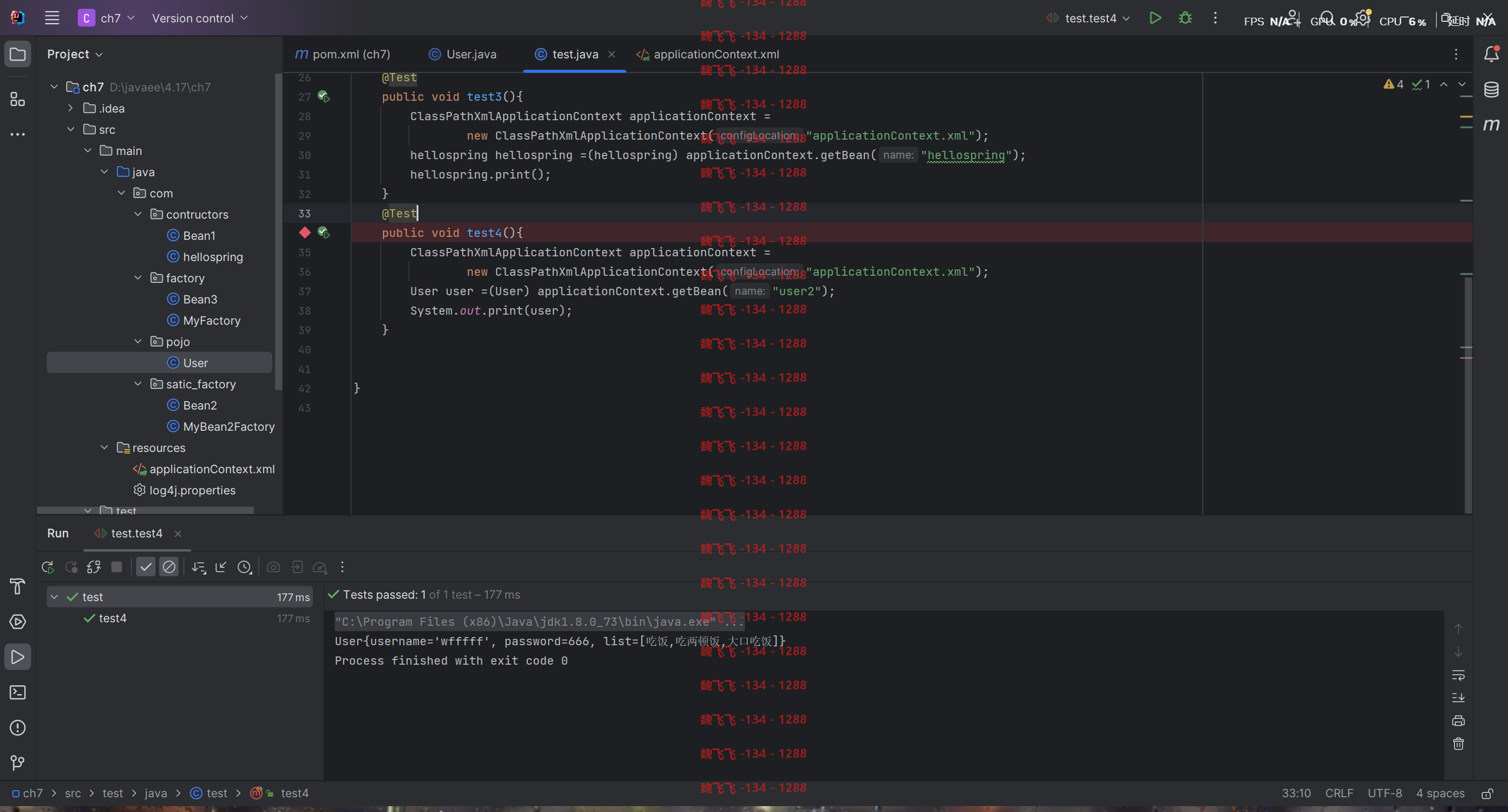Stop the running process
Screen dimensions: 1508x812
click(117, 567)
